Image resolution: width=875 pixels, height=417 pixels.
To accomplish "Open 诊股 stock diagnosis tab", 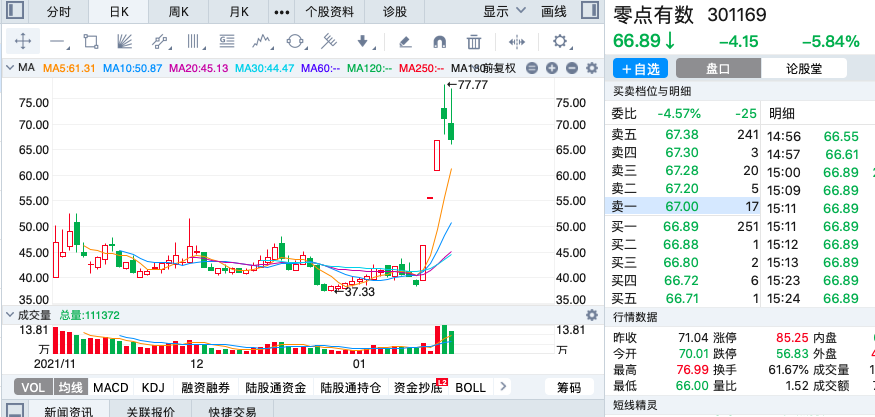I will (395, 12).
